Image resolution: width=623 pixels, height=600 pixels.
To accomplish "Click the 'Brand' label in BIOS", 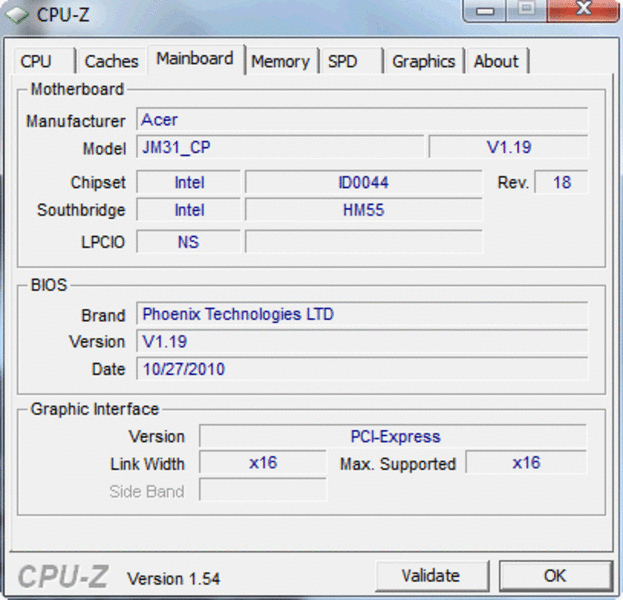I will 103,315.
